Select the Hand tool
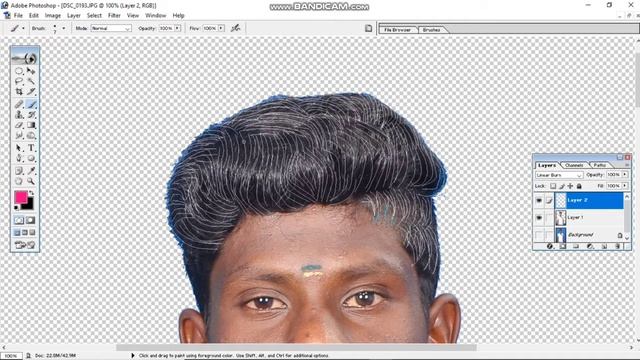This screenshot has height=360, width=640. click(19, 181)
